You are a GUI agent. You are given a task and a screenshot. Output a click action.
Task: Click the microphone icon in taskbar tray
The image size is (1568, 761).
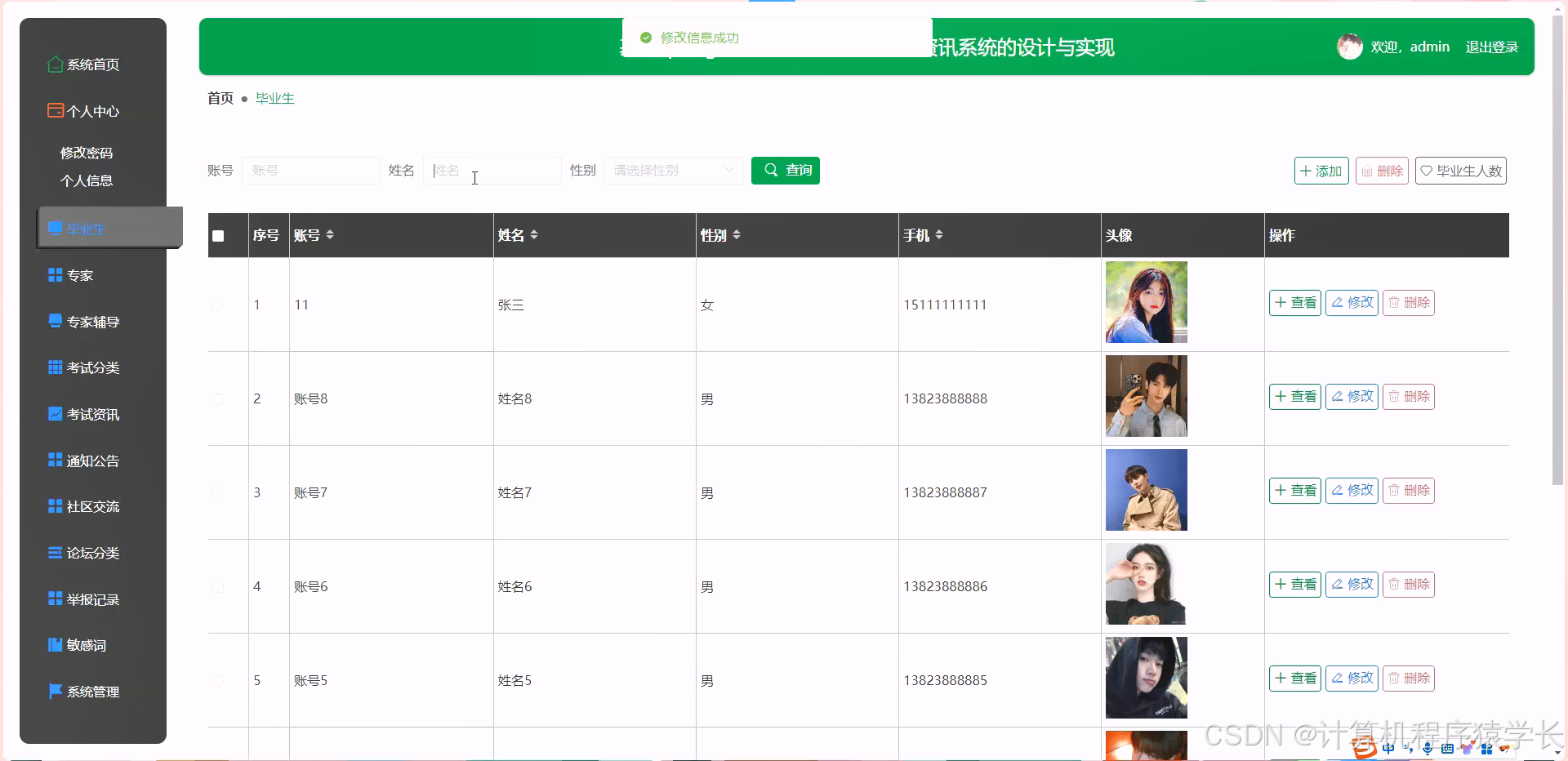click(x=1428, y=749)
